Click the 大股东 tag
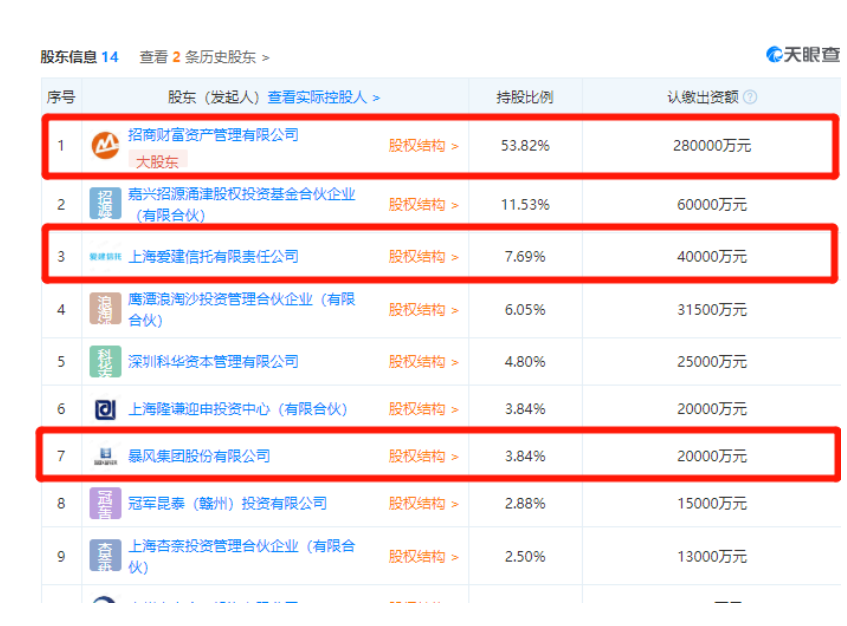This screenshot has width=847, height=626. [x=157, y=161]
